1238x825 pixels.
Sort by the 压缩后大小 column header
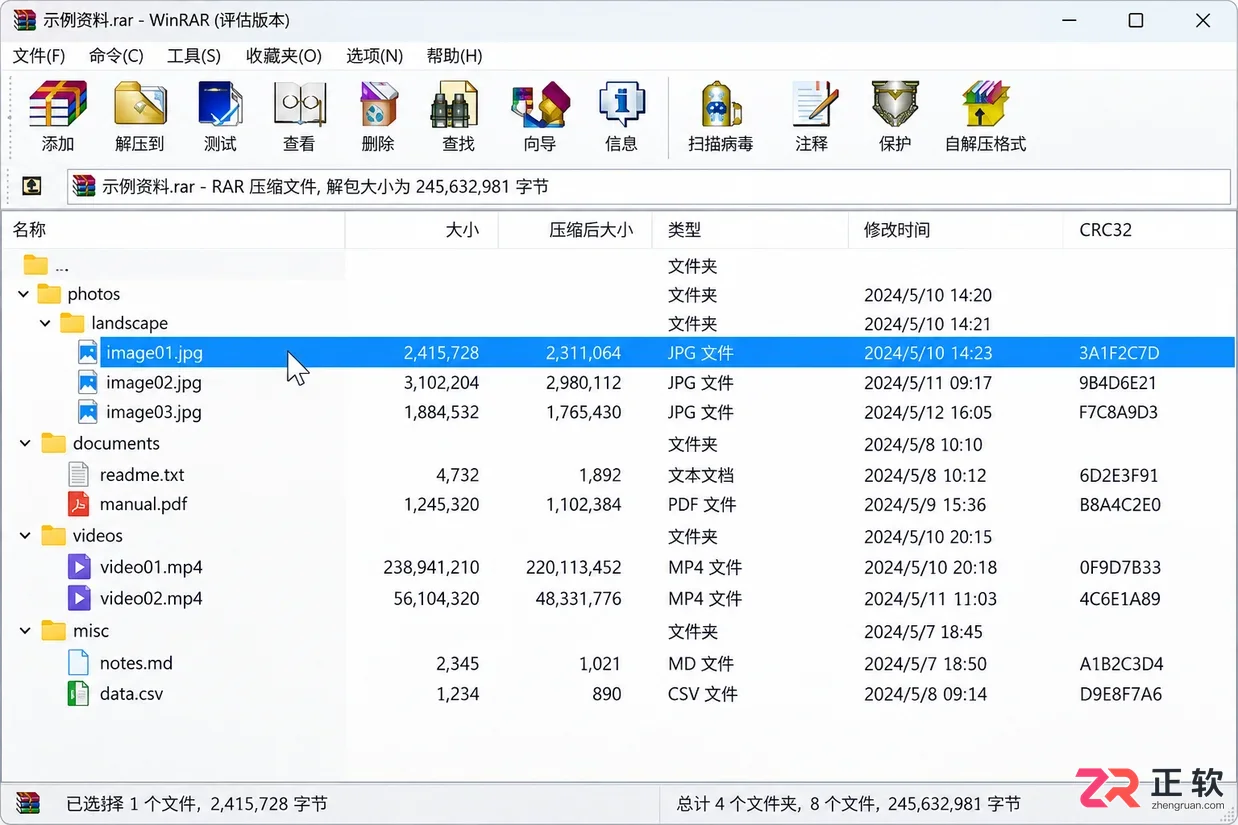point(575,230)
